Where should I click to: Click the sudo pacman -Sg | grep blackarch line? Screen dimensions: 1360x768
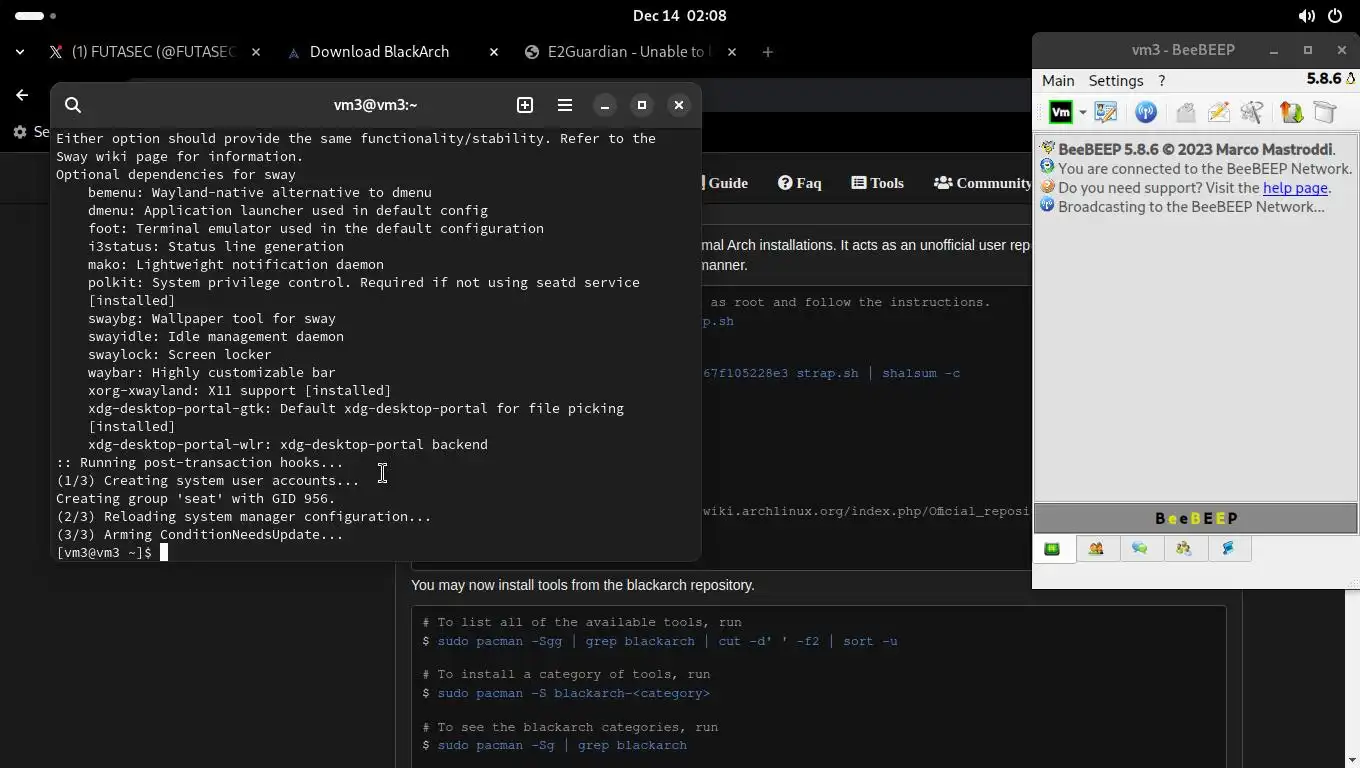(x=562, y=745)
